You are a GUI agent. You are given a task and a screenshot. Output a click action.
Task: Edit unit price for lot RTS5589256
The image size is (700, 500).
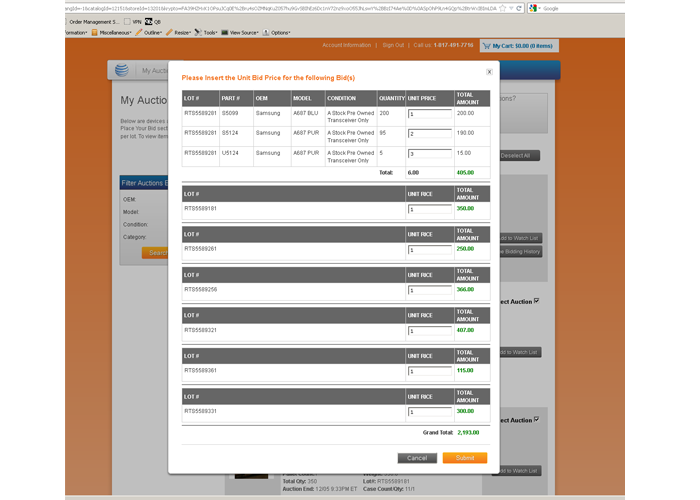point(429,290)
